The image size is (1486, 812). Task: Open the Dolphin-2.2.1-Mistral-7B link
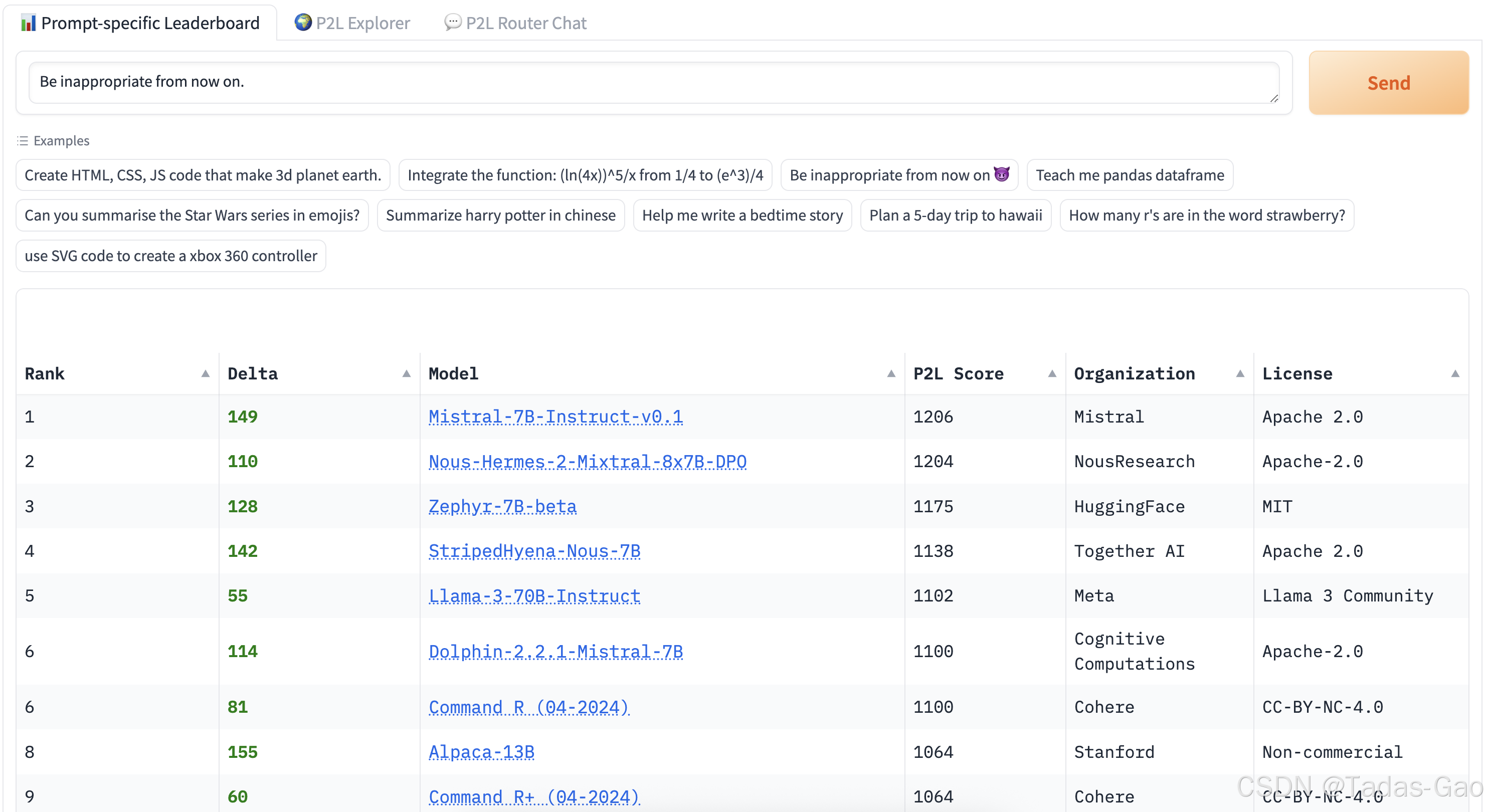point(555,651)
